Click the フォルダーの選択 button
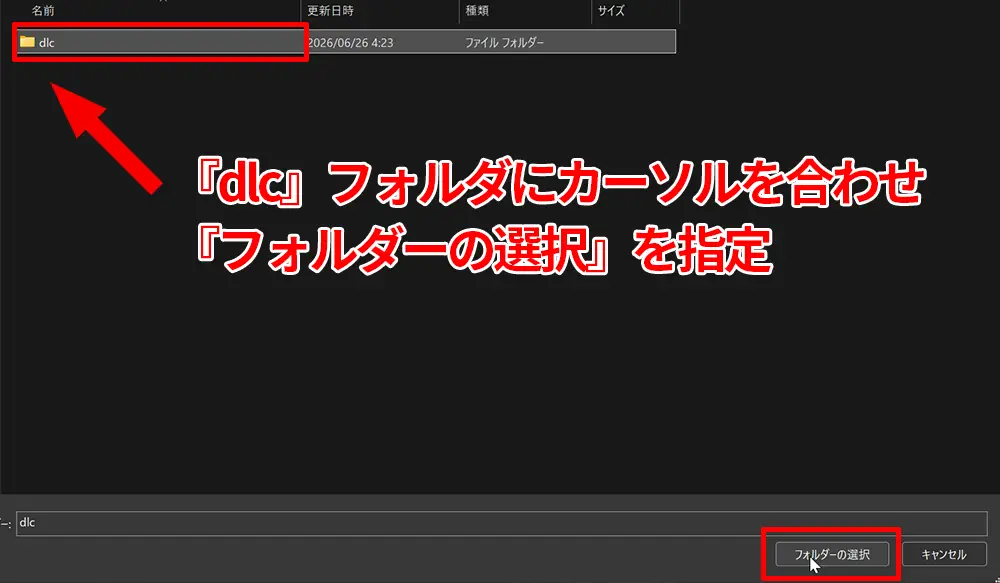 click(x=832, y=554)
